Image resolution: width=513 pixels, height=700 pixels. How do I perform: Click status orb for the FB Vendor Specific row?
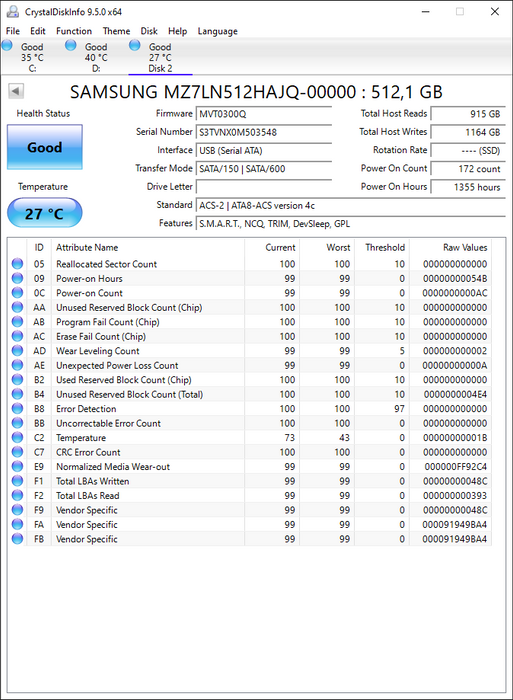[17, 539]
